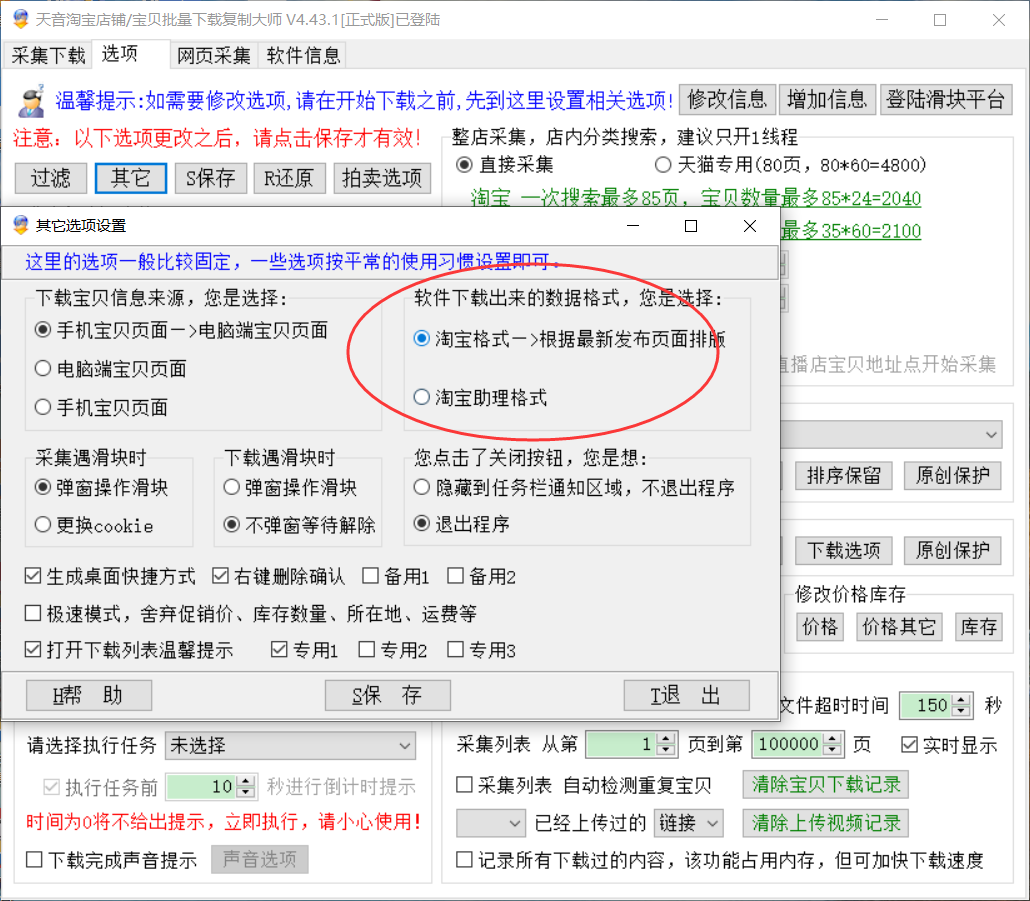
Task: Expand the 链接 dropdown
Action: [689, 823]
